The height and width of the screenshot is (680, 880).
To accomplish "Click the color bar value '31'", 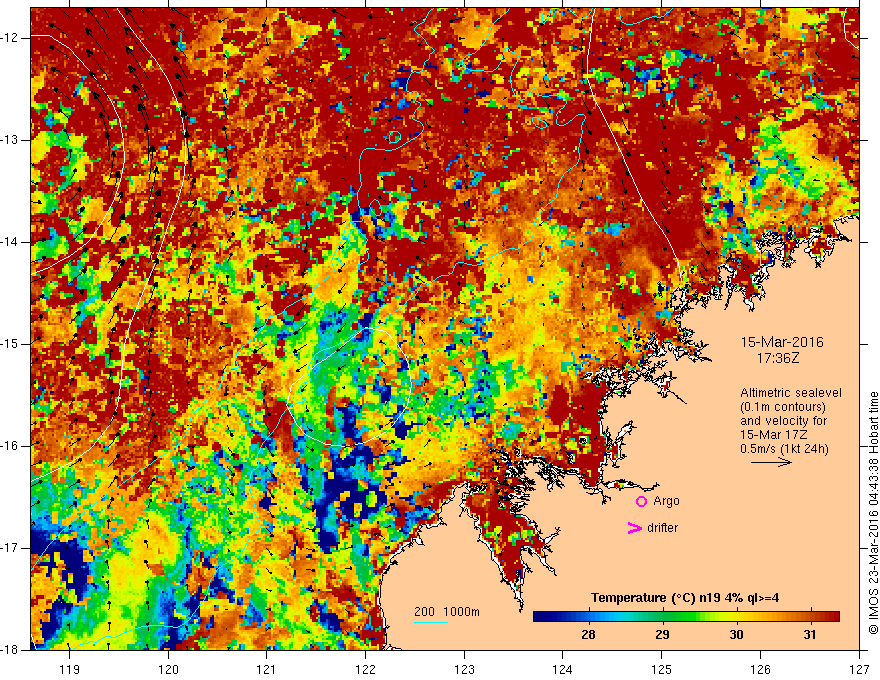I will (810, 635).
